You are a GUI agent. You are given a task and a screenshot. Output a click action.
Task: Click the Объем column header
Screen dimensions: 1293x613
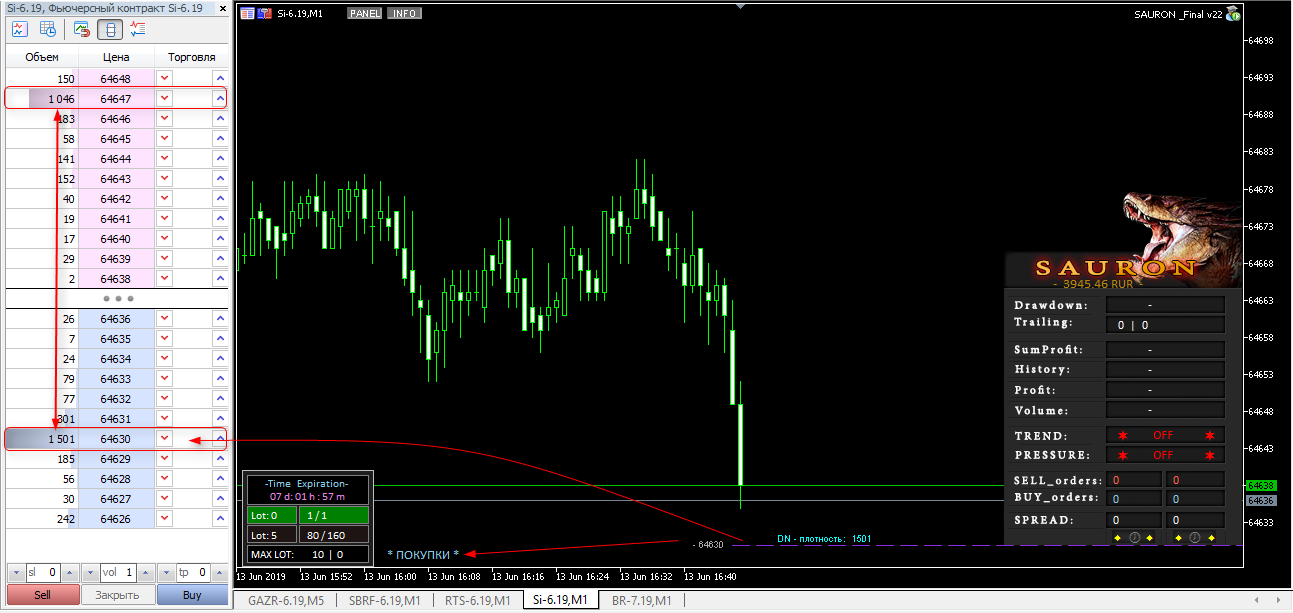(x=42, y=57)
